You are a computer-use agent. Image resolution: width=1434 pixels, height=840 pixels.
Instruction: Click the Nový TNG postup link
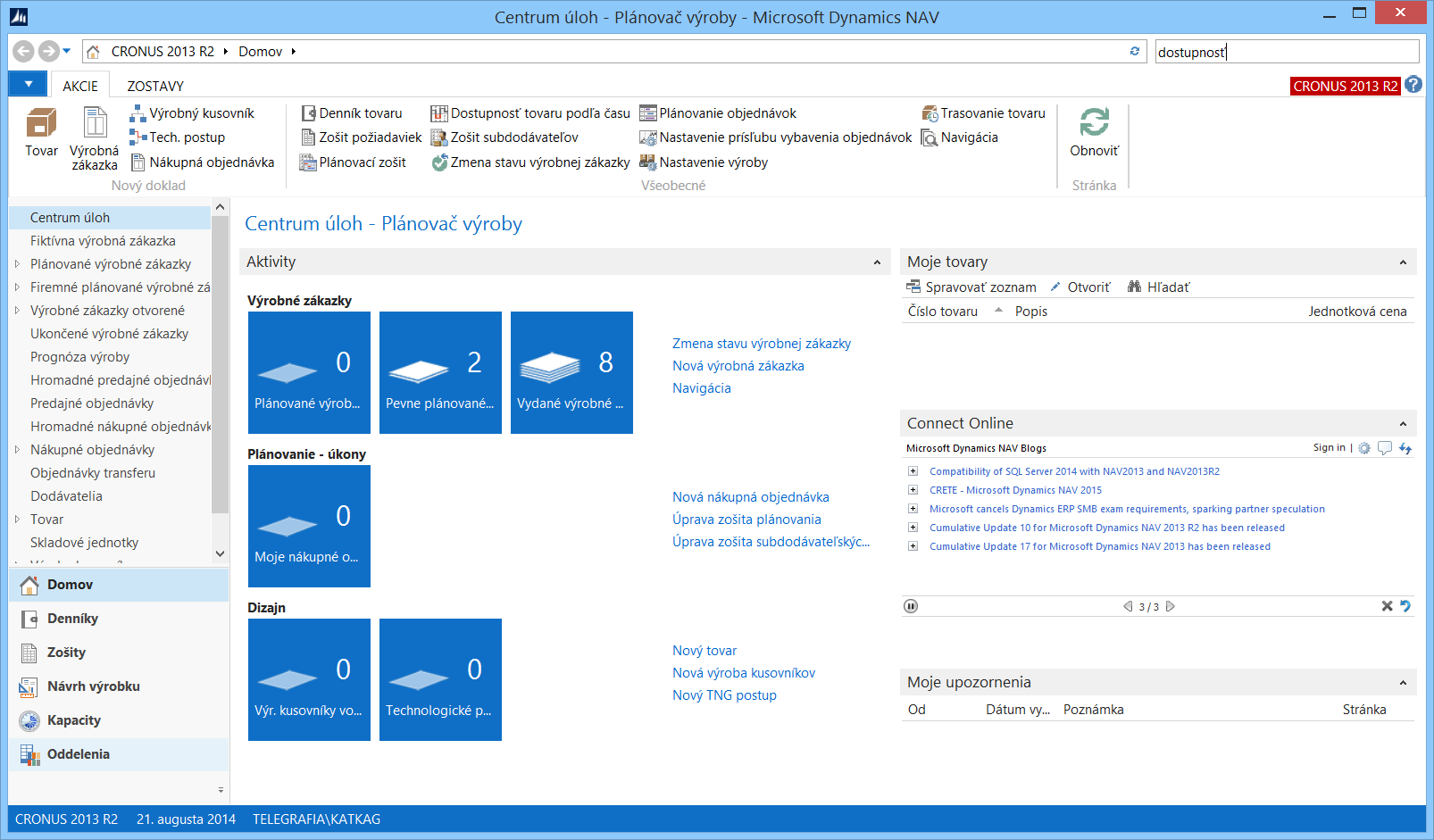click(724, 695)
